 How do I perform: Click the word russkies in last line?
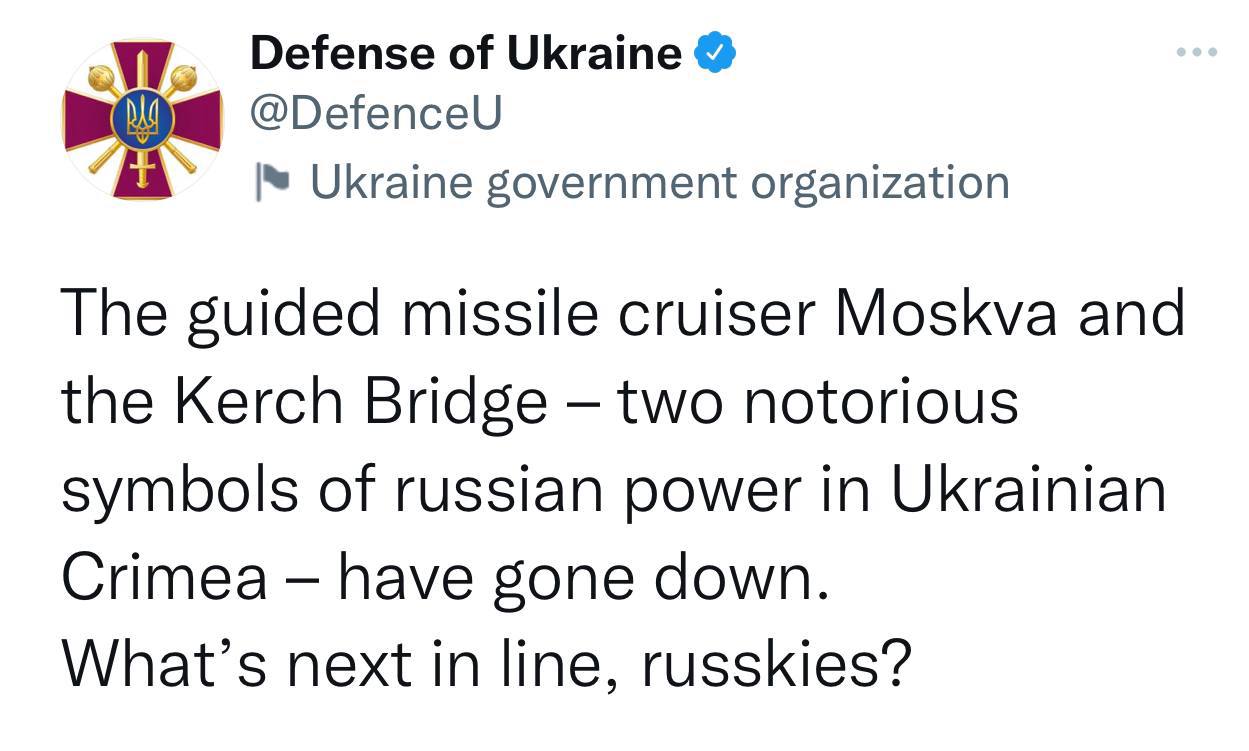776,665
